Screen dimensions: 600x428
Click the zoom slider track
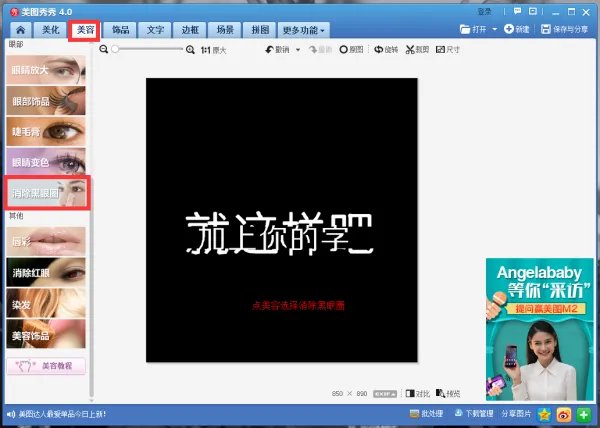148,49
